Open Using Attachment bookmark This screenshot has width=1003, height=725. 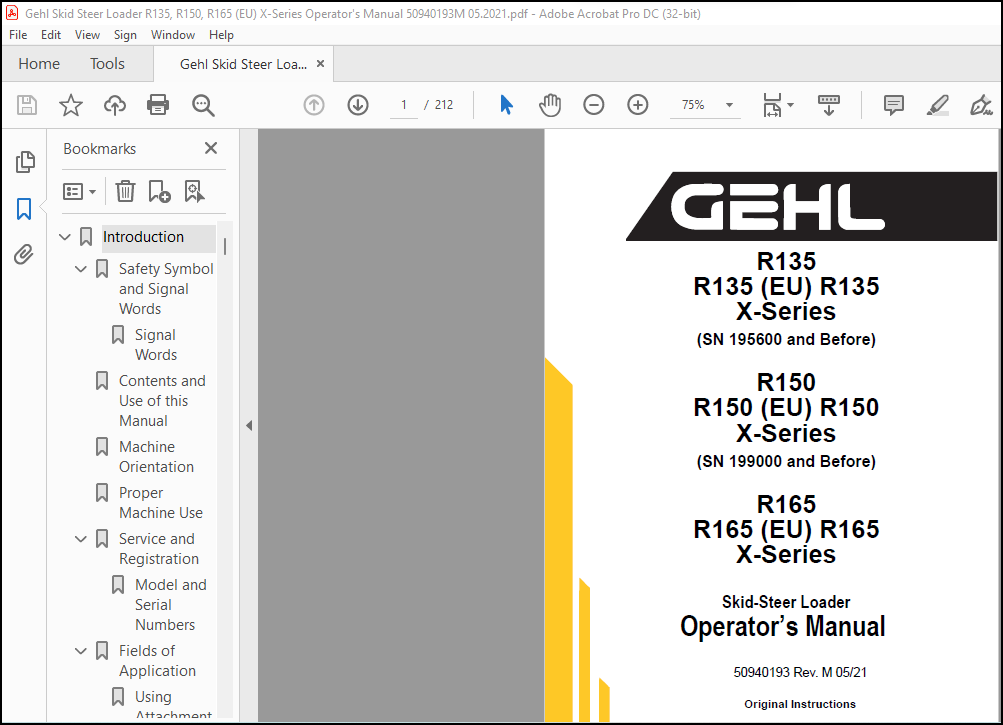point(173,705)
